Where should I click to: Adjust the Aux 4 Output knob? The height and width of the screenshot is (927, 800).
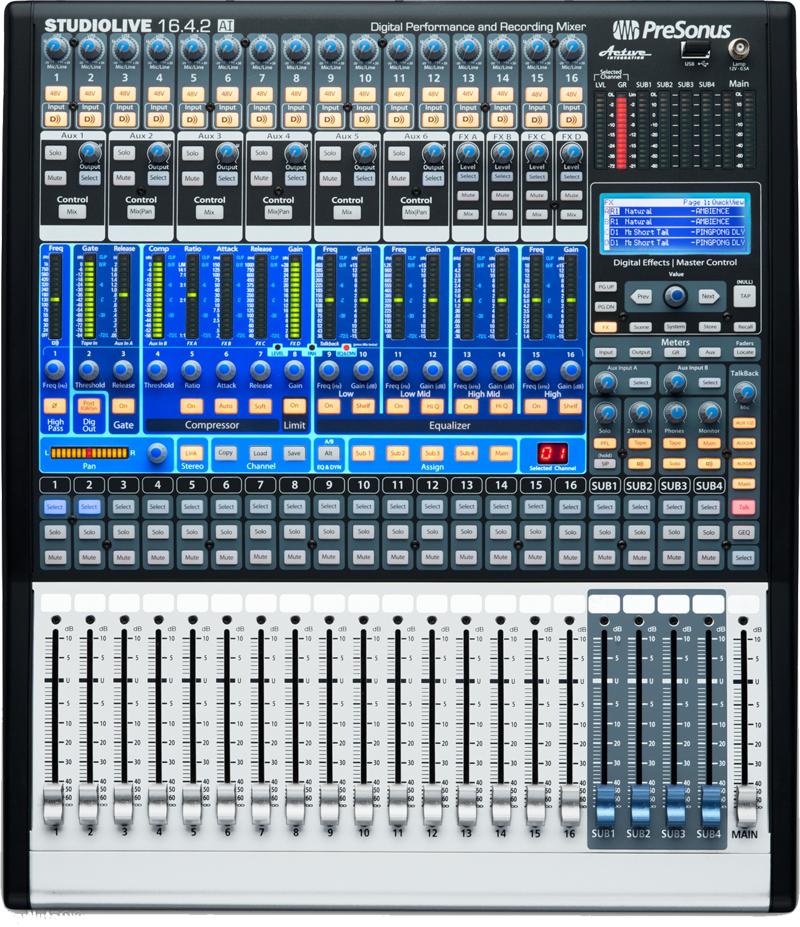pyautogui.click(x=295, y=154)
